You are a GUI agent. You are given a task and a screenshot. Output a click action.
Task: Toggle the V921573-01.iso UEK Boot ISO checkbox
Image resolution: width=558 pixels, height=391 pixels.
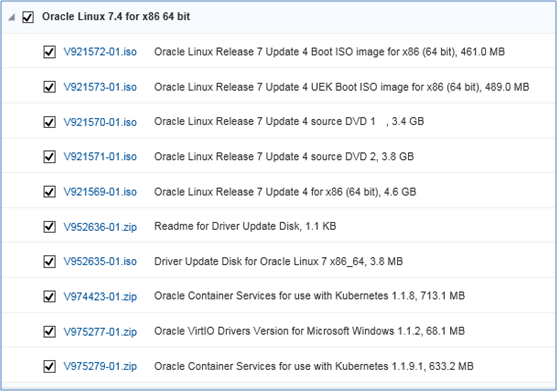pyautogui.click(x=49, y=87)
